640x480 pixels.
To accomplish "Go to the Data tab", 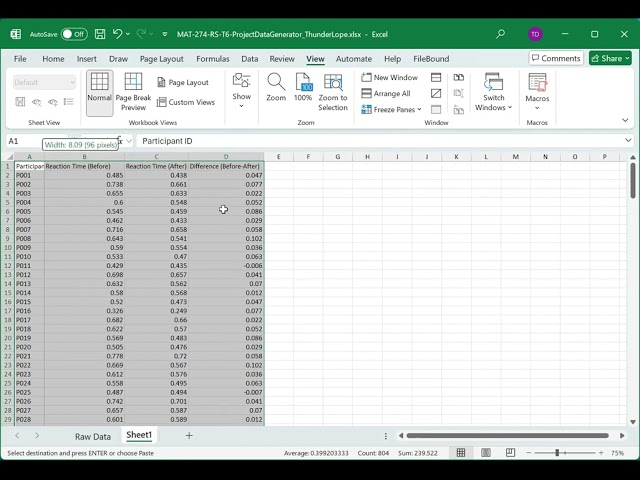I will (249, 59).
